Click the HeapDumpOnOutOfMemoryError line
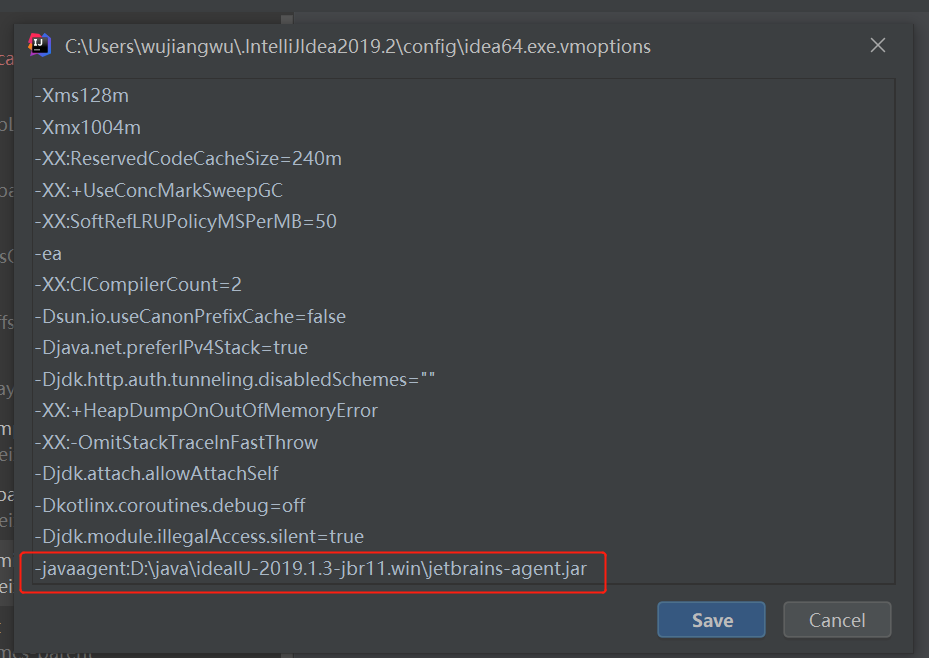 pos(206,410)
